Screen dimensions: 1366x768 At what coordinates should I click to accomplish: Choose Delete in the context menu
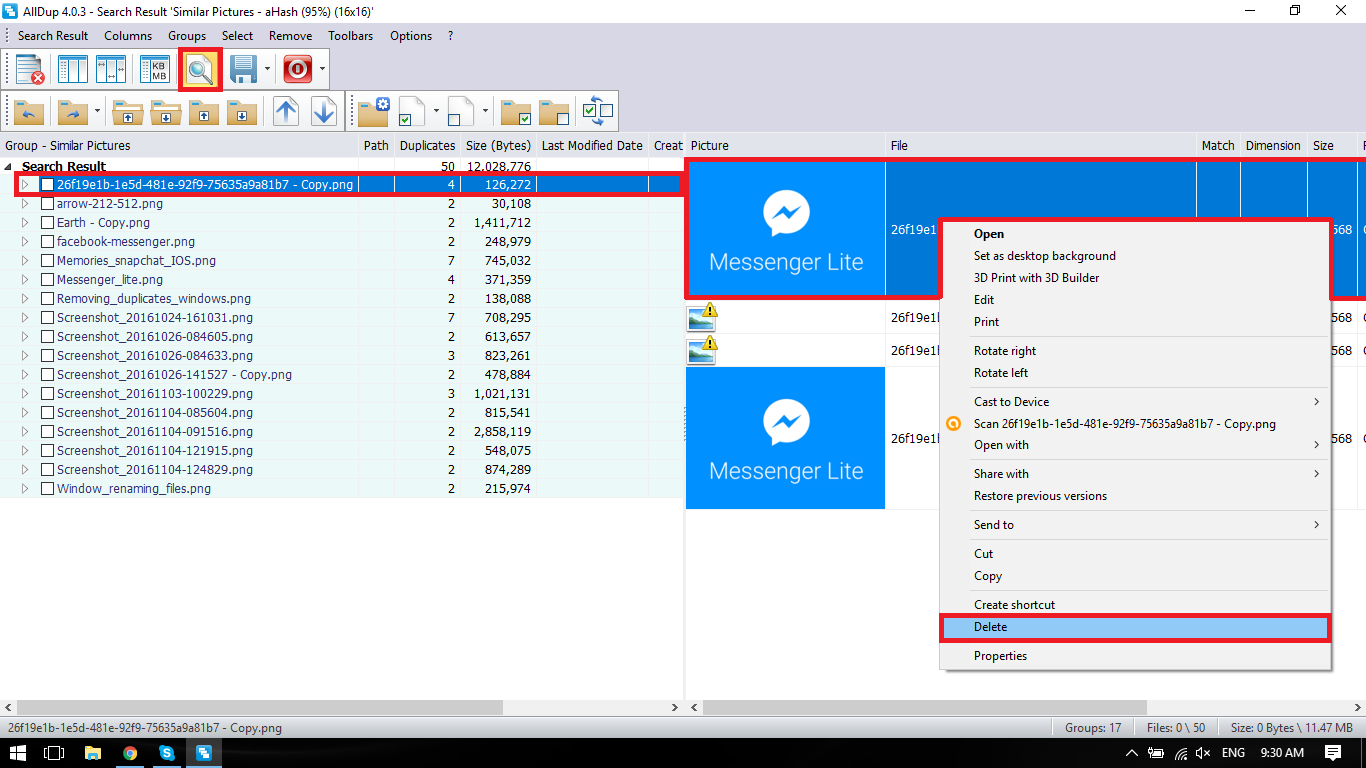click(x=1135, y=627)
